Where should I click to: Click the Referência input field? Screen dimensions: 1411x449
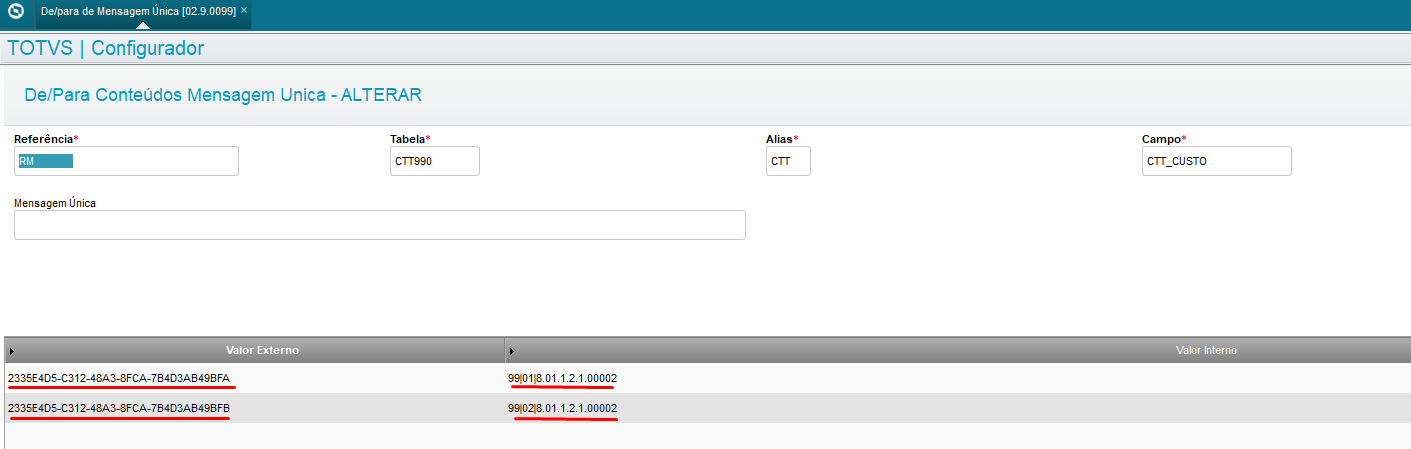click(x=126, y=161)
